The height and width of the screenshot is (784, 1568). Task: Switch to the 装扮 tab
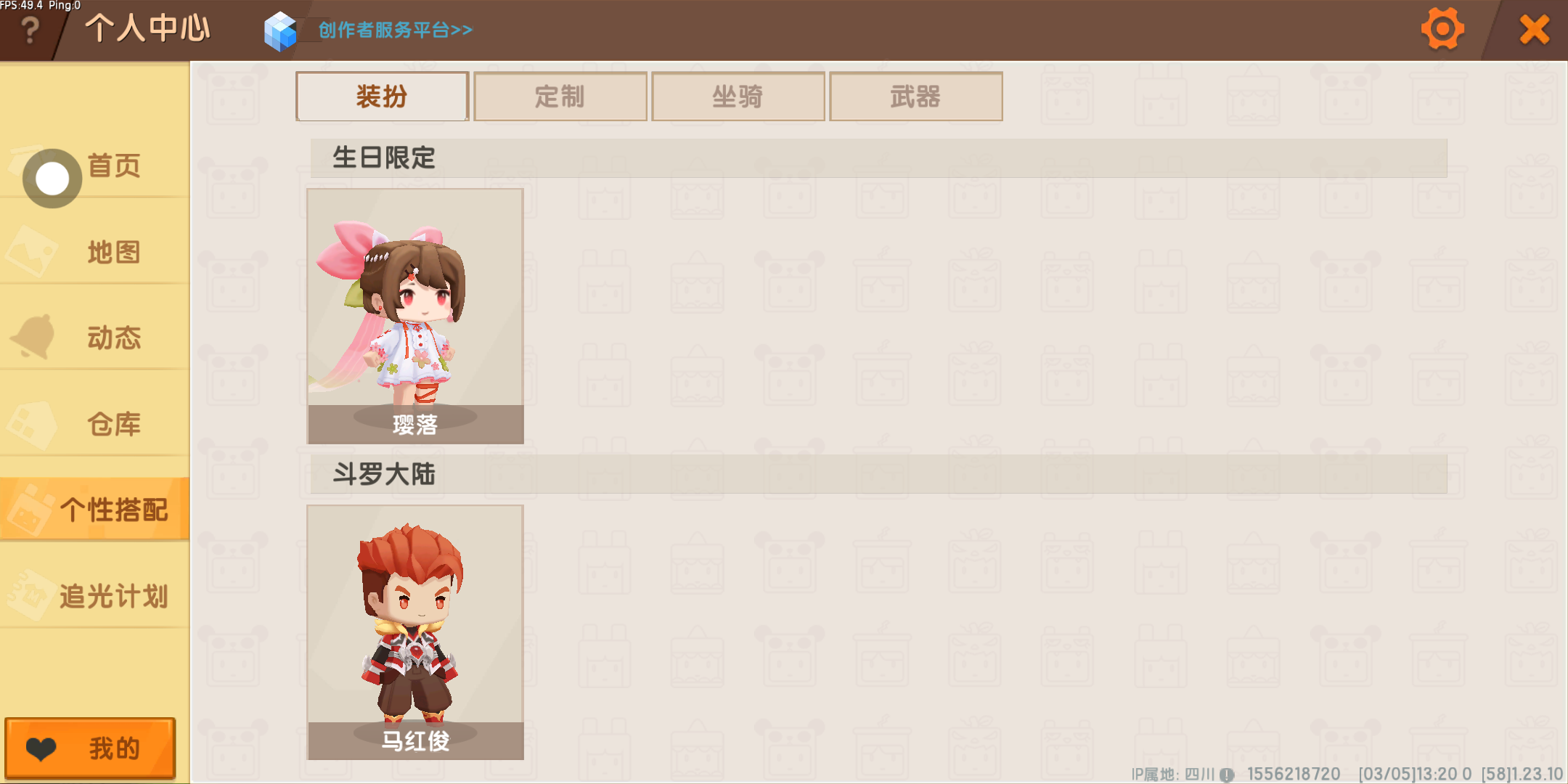(x=382, y=96)
